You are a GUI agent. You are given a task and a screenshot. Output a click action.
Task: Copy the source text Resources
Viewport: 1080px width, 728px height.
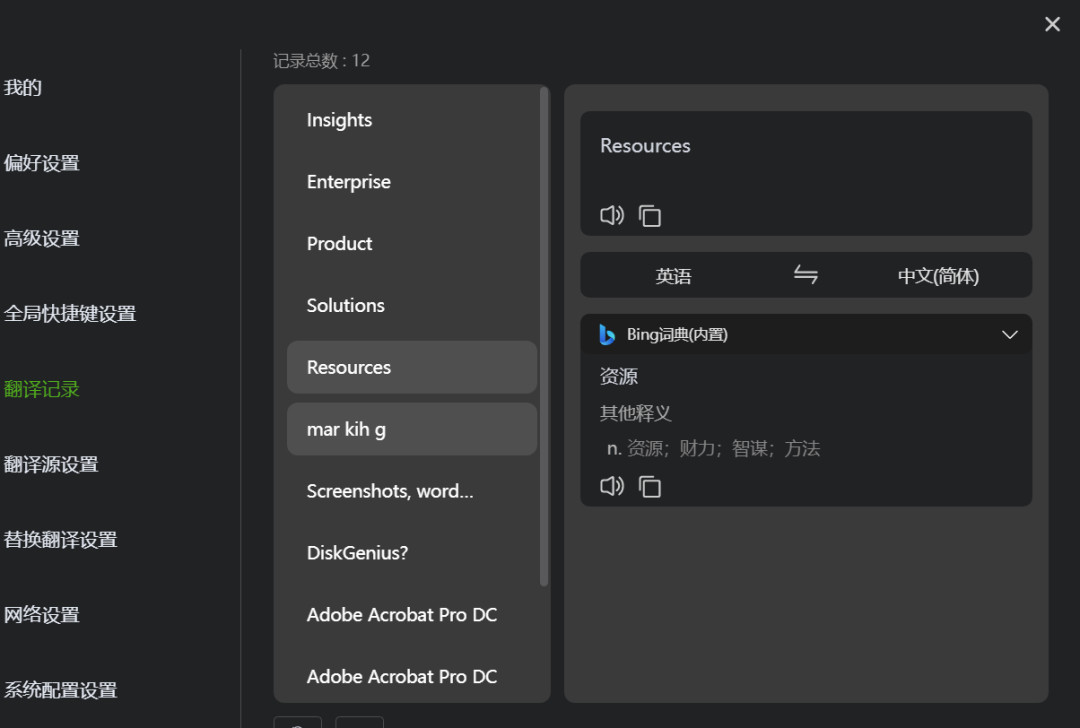pos(650,216)
